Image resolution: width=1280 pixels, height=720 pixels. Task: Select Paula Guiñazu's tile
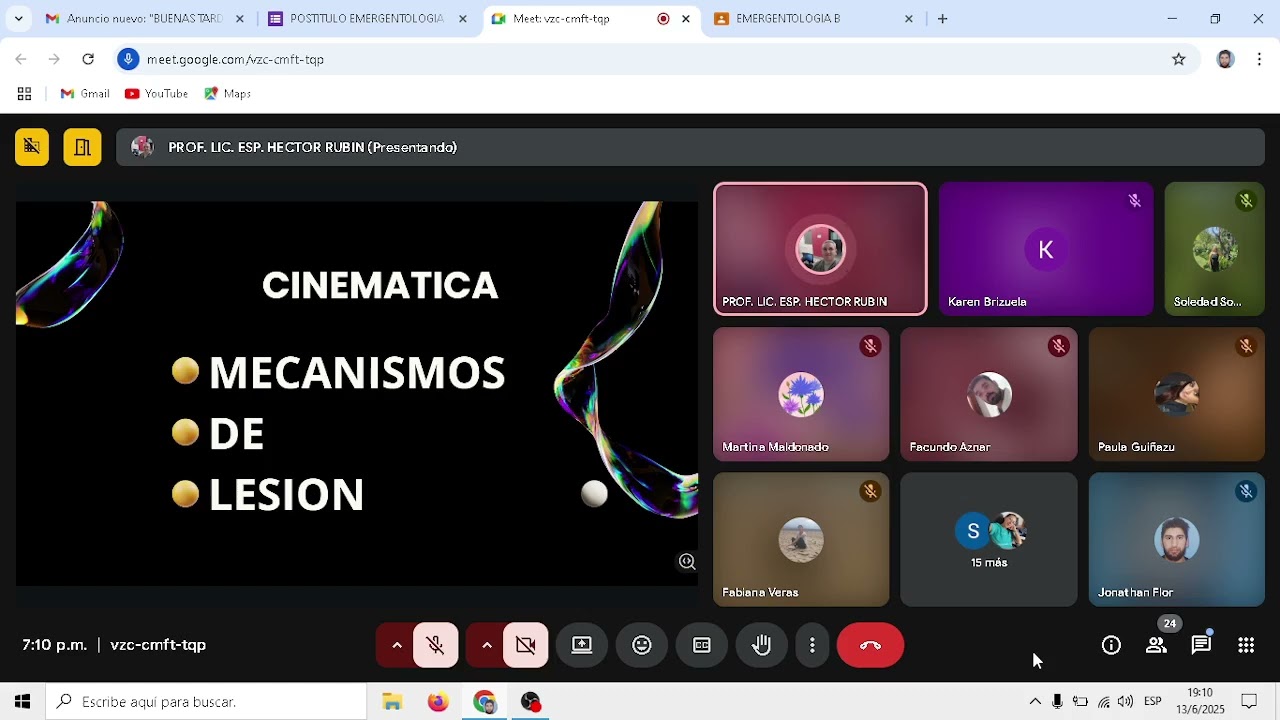coord(1176,394)
